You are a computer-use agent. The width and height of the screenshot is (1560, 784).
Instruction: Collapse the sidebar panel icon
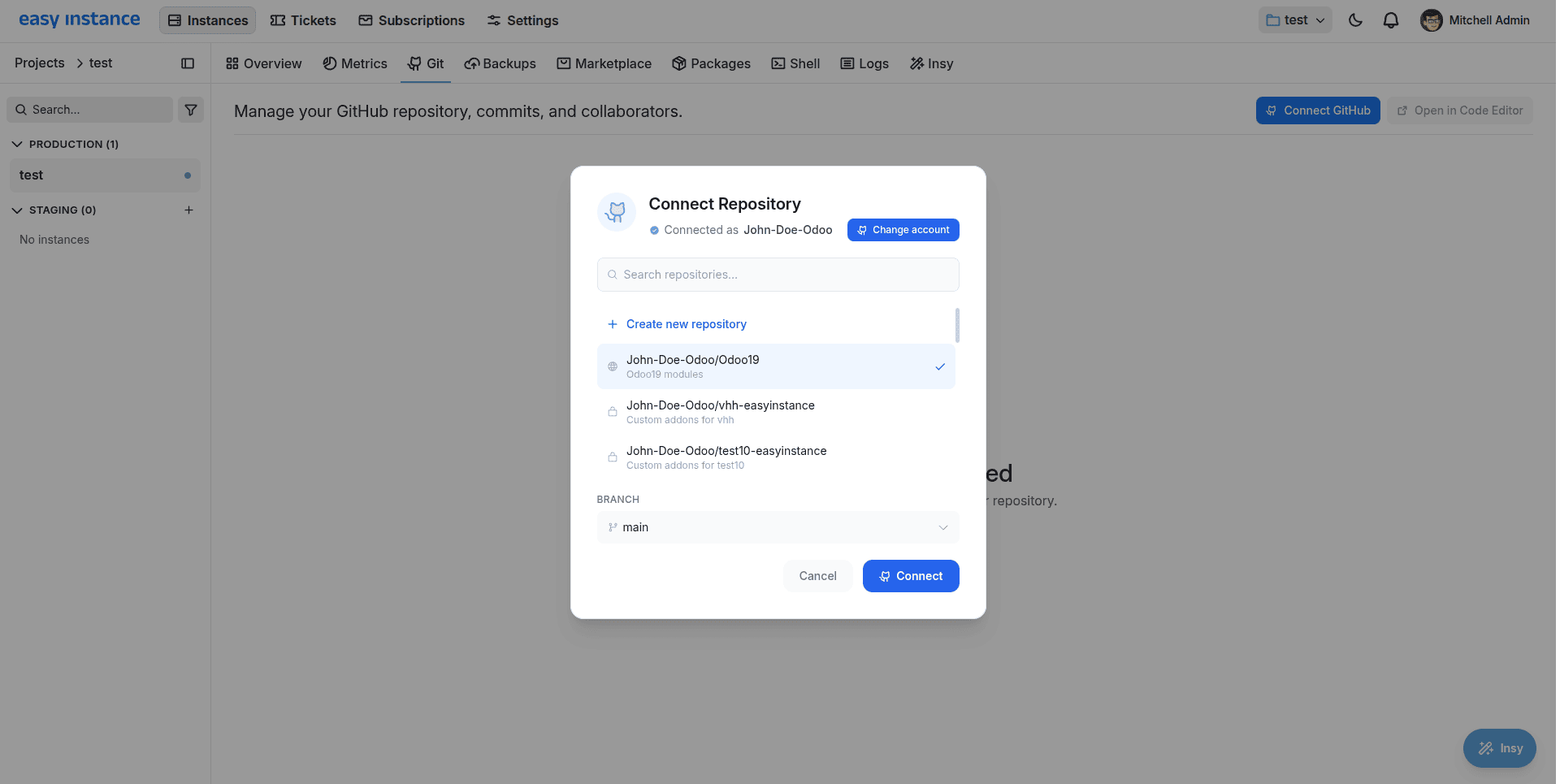188,63
